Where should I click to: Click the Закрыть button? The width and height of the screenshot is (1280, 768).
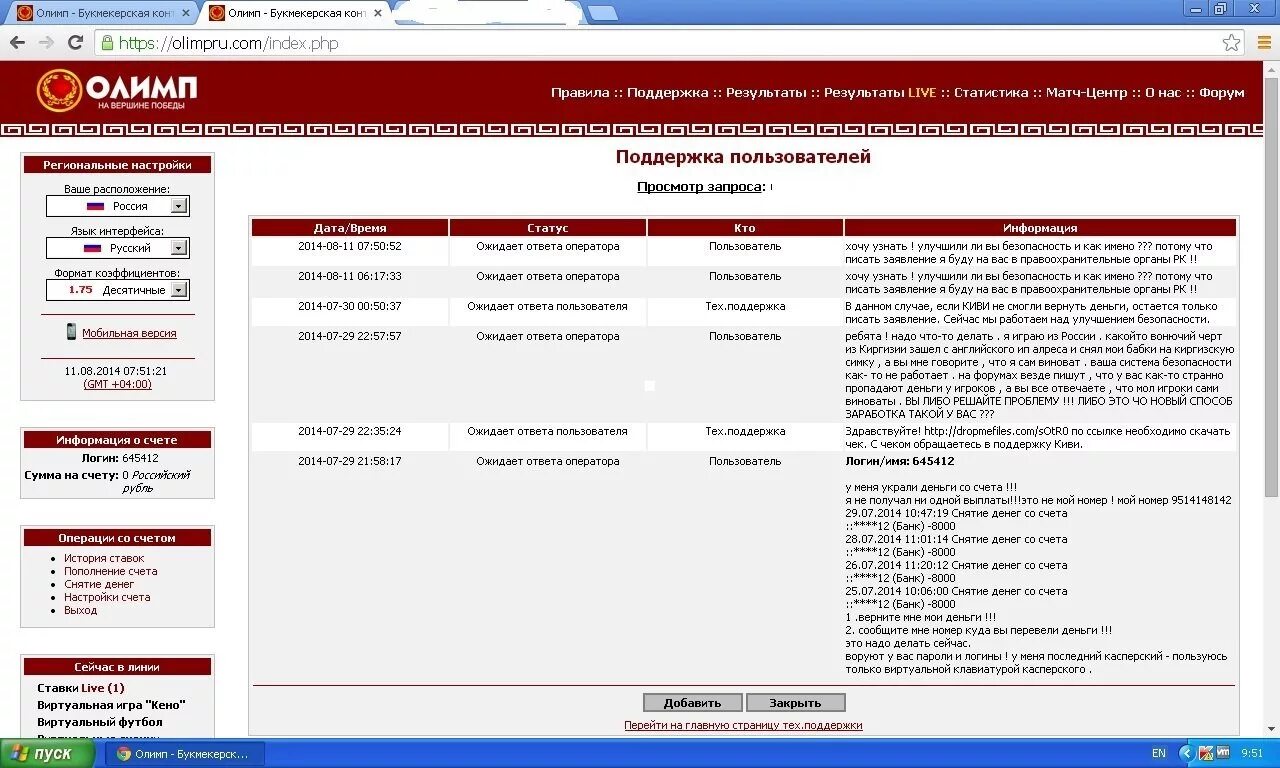(x=796, y=702)
